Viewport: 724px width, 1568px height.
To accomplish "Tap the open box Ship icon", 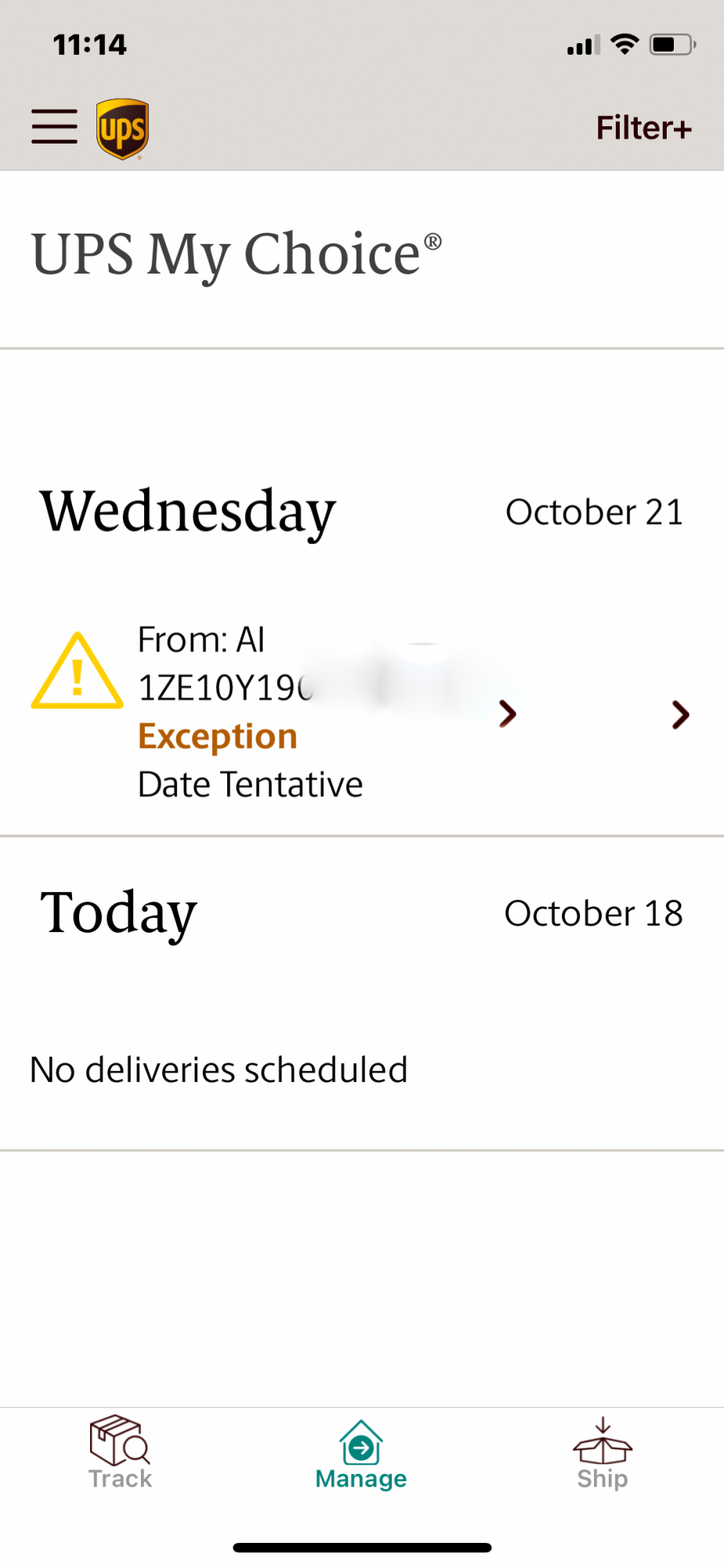I will pos(603,1441).
